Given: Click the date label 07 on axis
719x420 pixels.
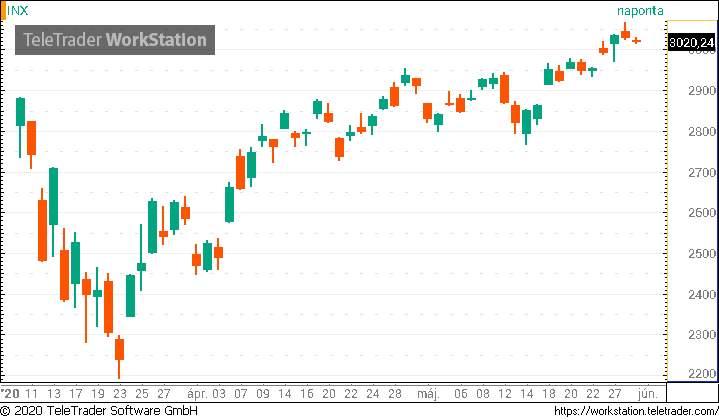Looking at the screenshot, I should 241,394.
